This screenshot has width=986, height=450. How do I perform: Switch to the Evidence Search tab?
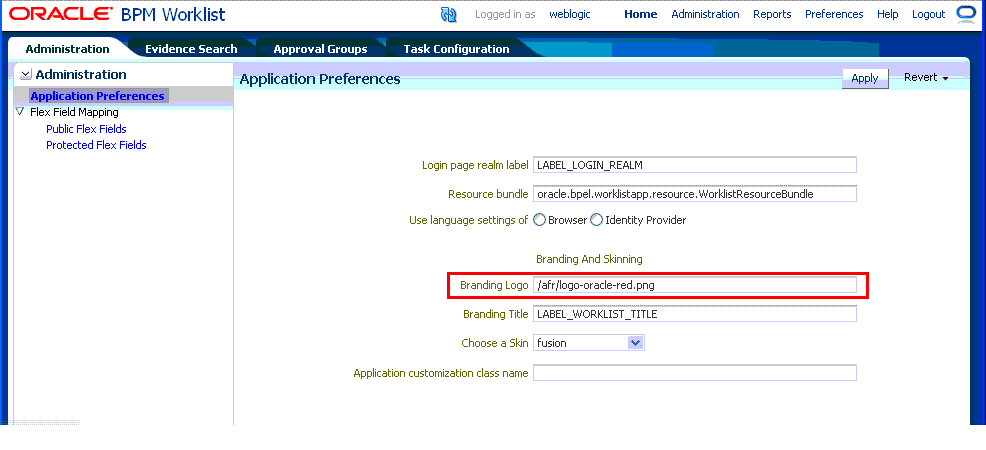(x=191, y=48)
